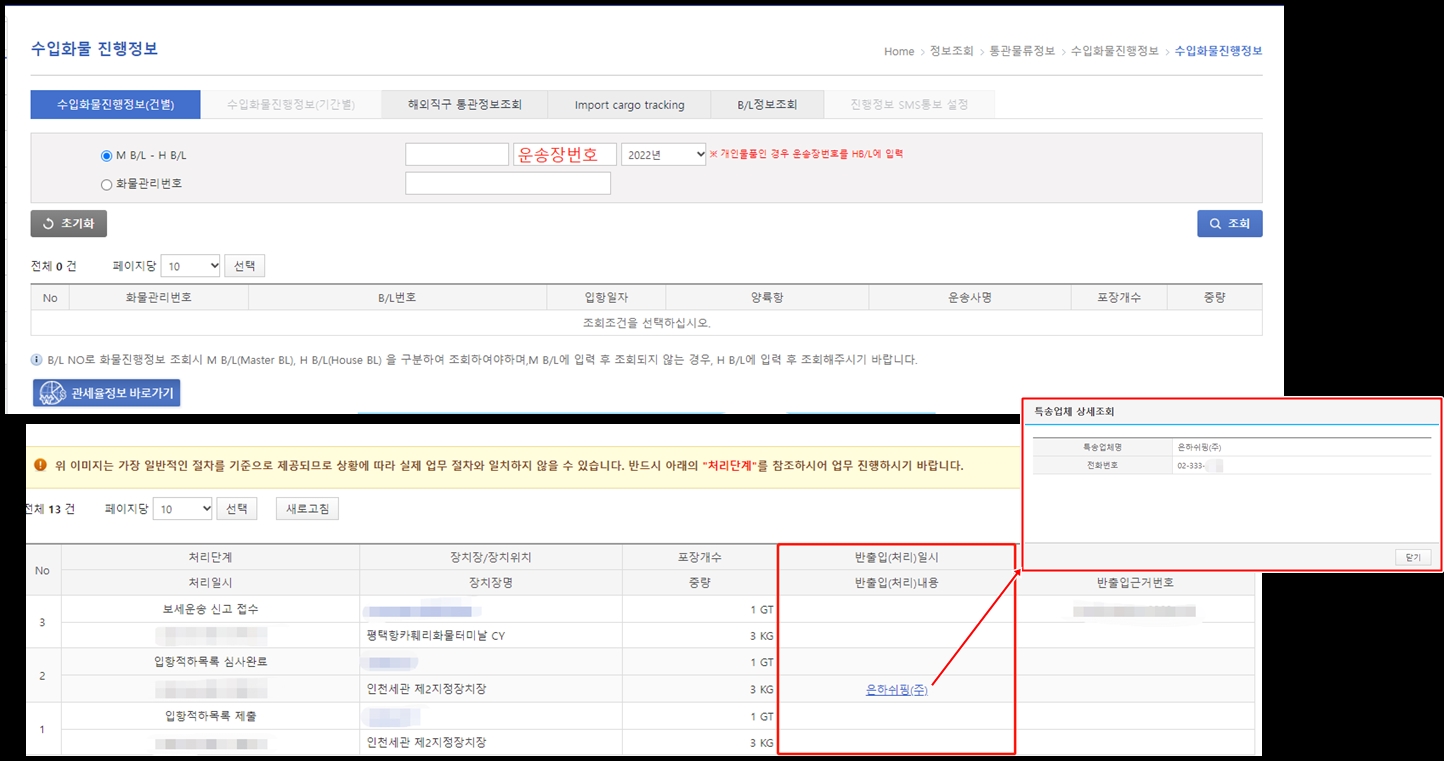
Task: Click the 초기화 reset button
Action: coord(69,224)
